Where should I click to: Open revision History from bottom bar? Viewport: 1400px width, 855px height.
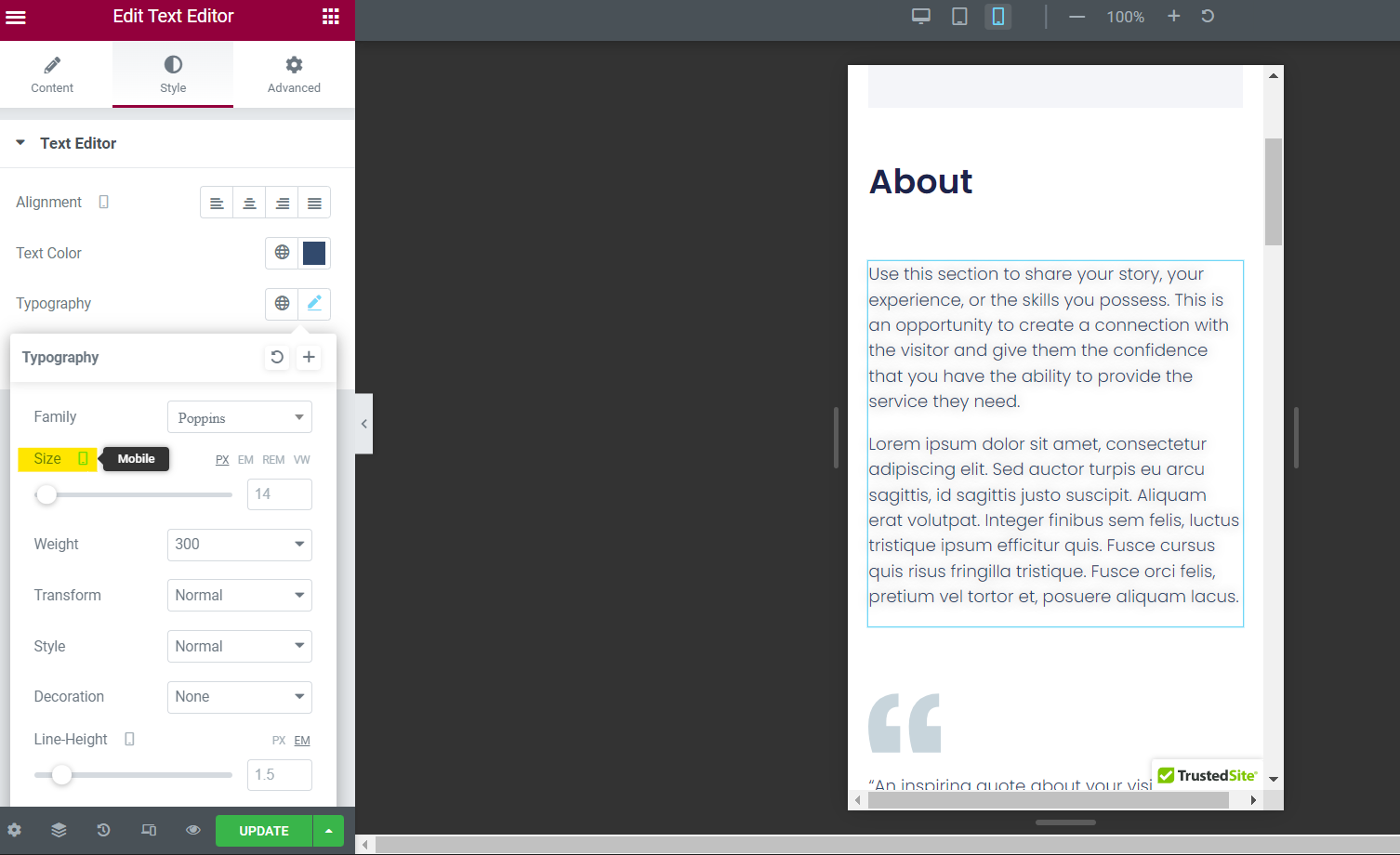[103, 830]
